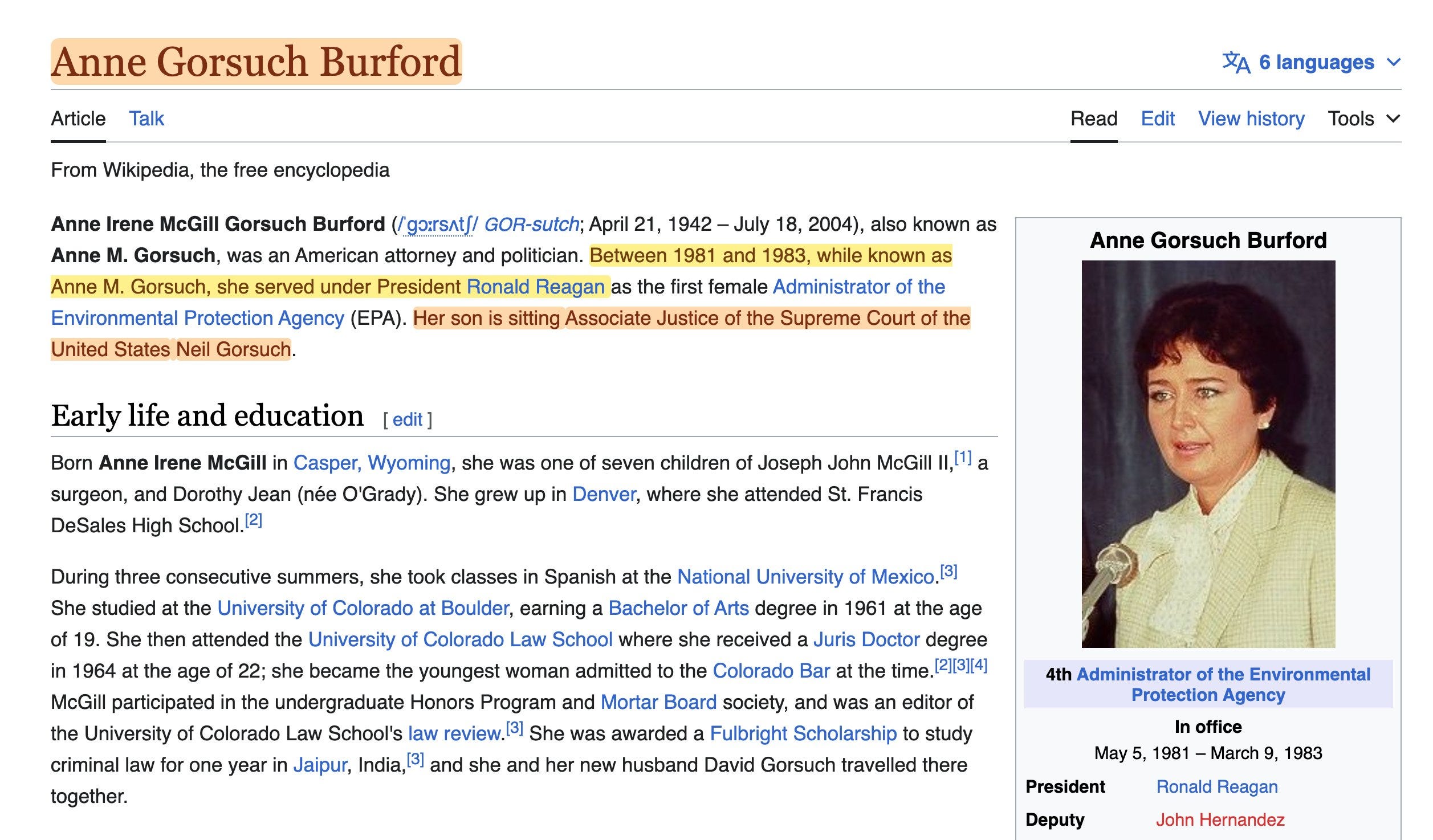Click the Colorado Bar link
The height and width of the screenshot is (840, 1433).
click(771, 671)
